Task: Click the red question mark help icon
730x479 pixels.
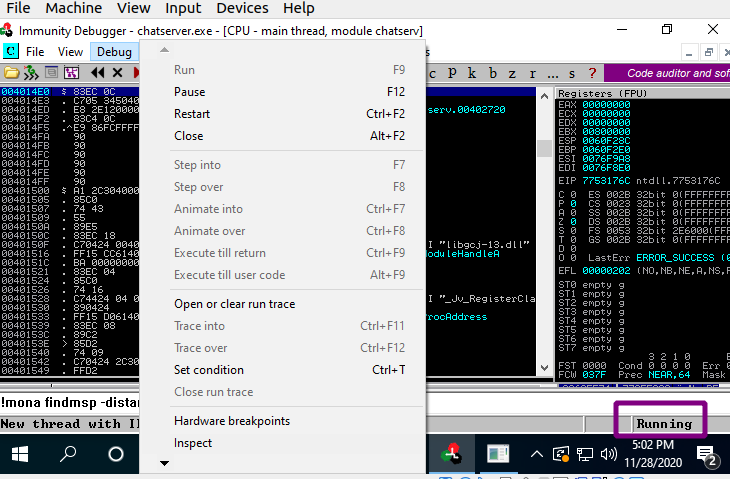Action: click(x=592, y=72)
